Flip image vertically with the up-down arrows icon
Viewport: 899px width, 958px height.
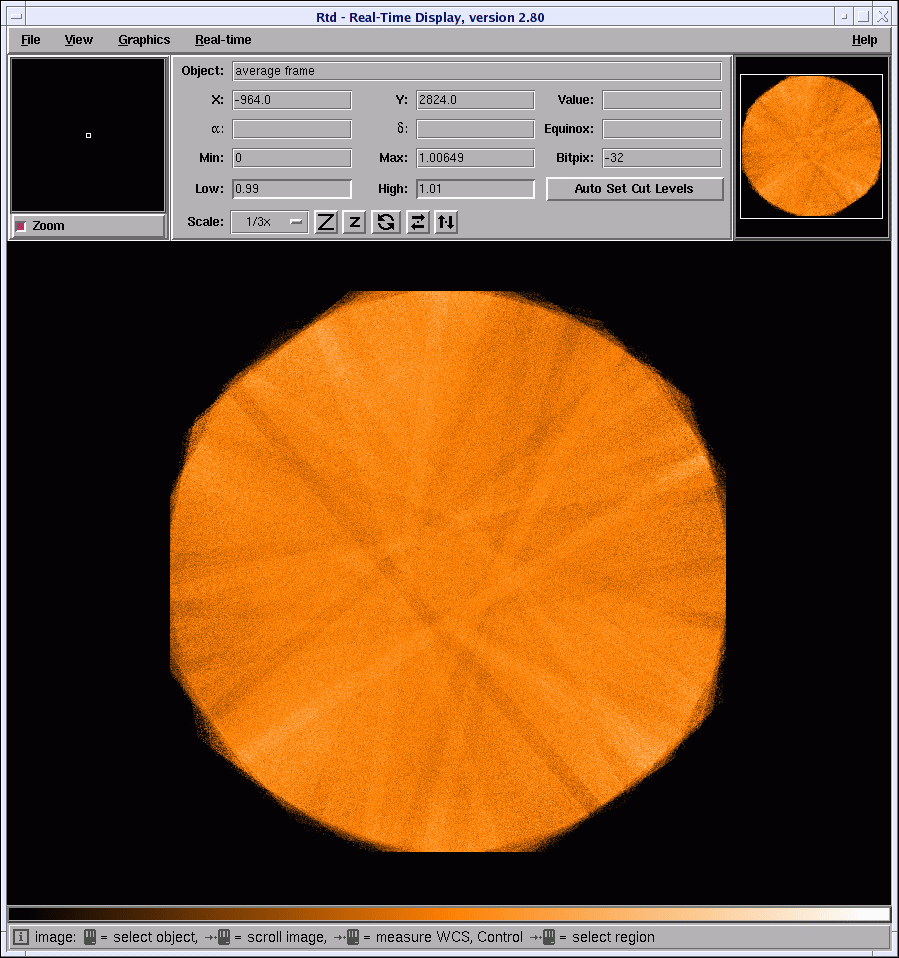pyautogui.click(x=446, y=222)
